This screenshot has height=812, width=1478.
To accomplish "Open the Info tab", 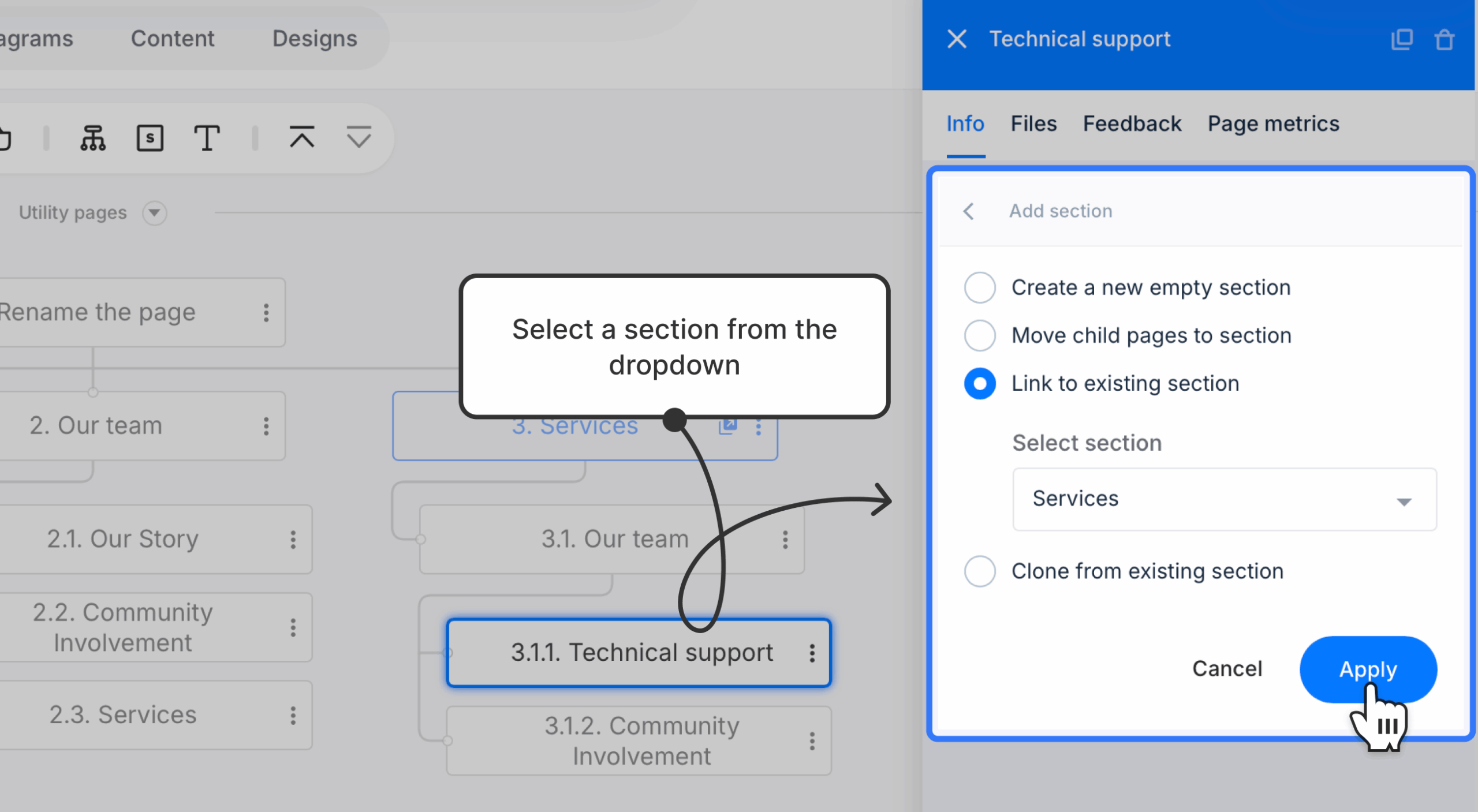I will point(965,124).
